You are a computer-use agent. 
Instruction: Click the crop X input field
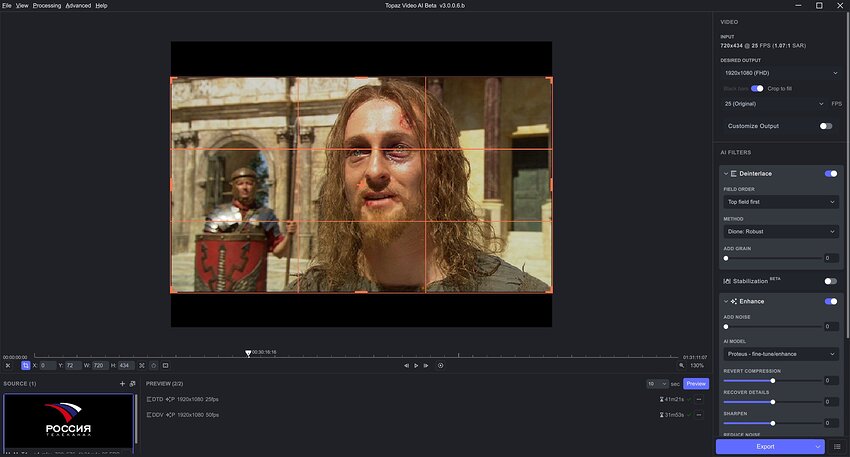(x=47, y=365)
